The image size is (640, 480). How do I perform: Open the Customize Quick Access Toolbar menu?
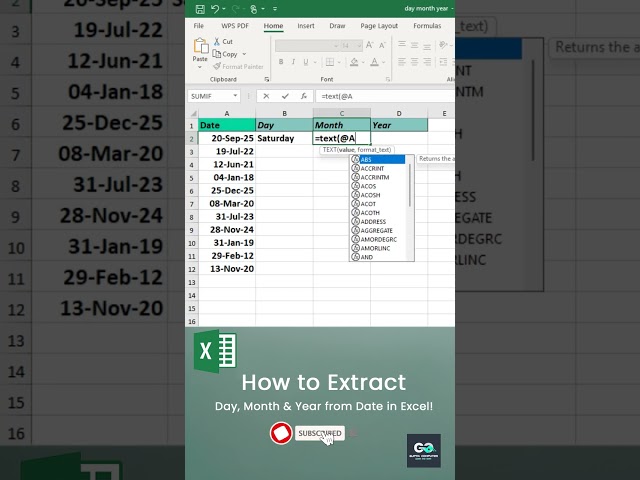(x=275, y=9)
